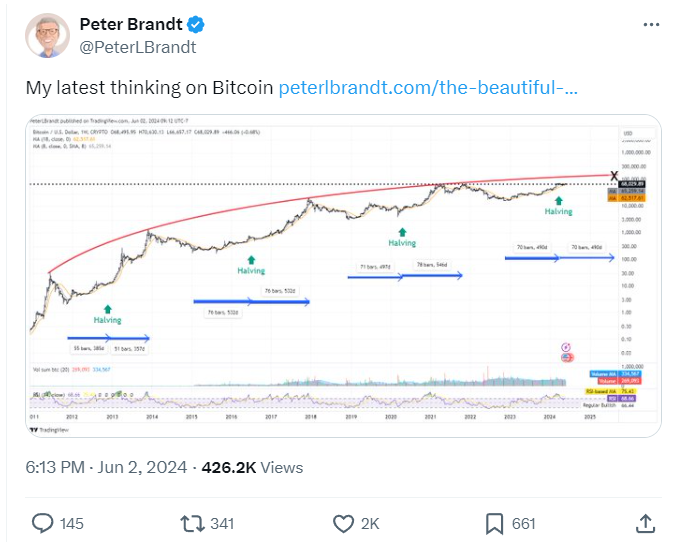Click the 661 bookmarks count
The image size is (678, 546).
pos(524,524)
